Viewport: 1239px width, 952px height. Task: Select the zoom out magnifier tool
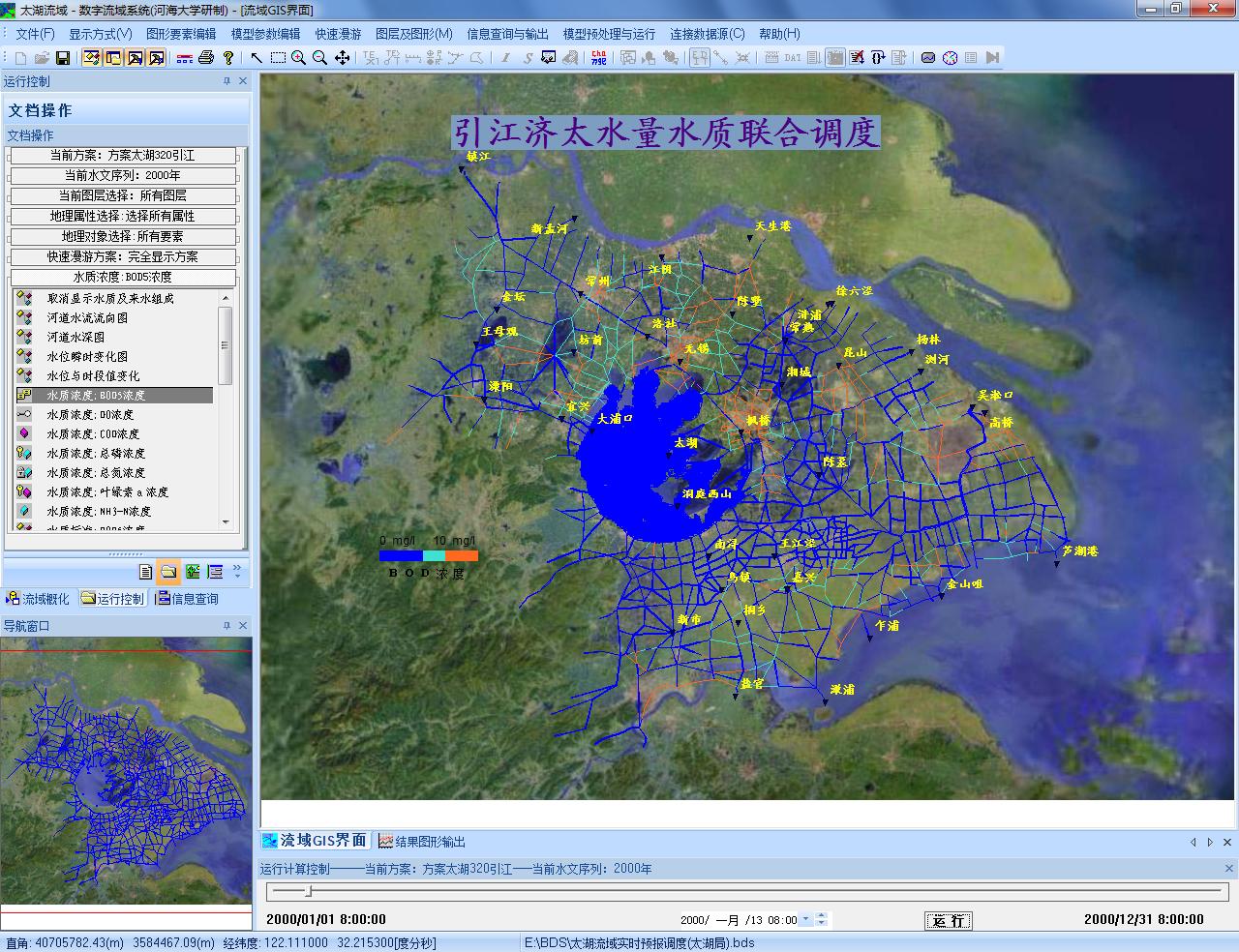click(x=319, y=58)
